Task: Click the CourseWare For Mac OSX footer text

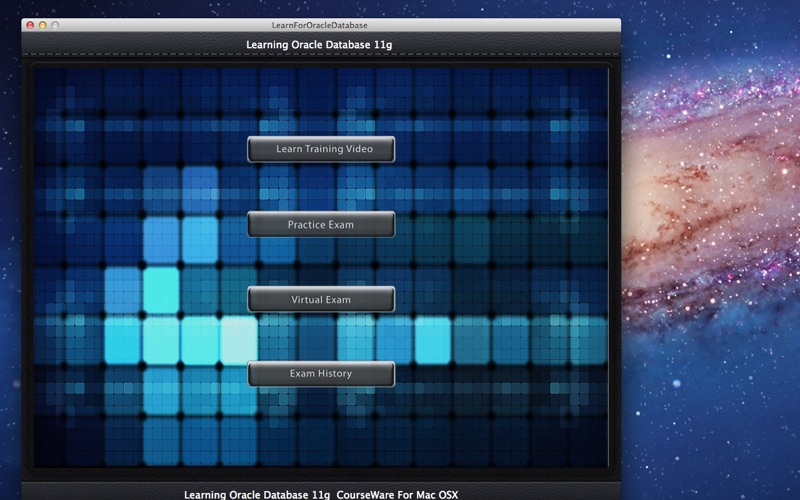Action: click(397, 494)
